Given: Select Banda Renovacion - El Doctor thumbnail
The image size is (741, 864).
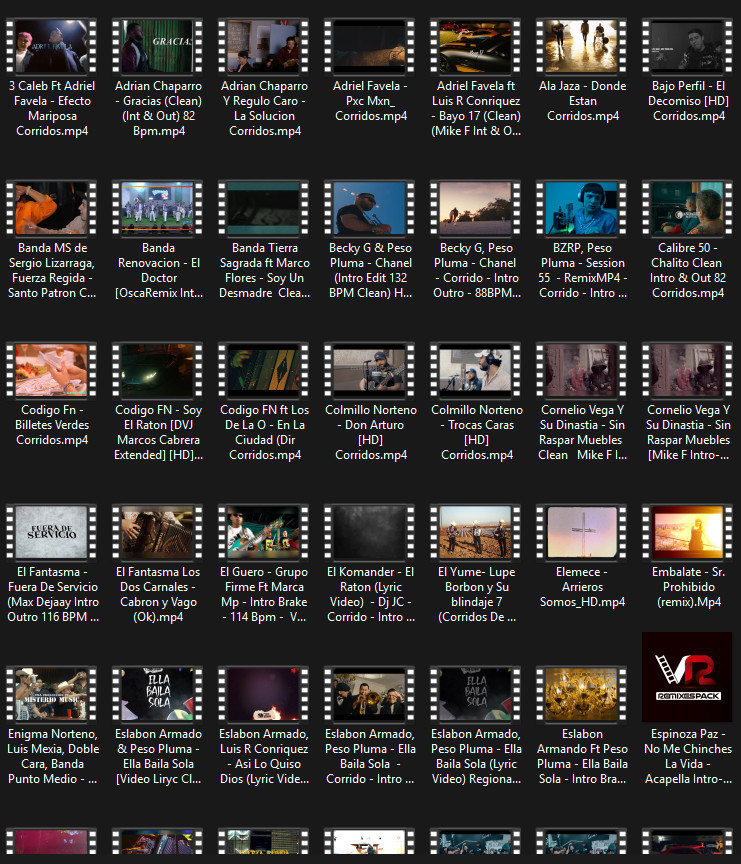Looking at the screenshot, I should click(158, 208).
